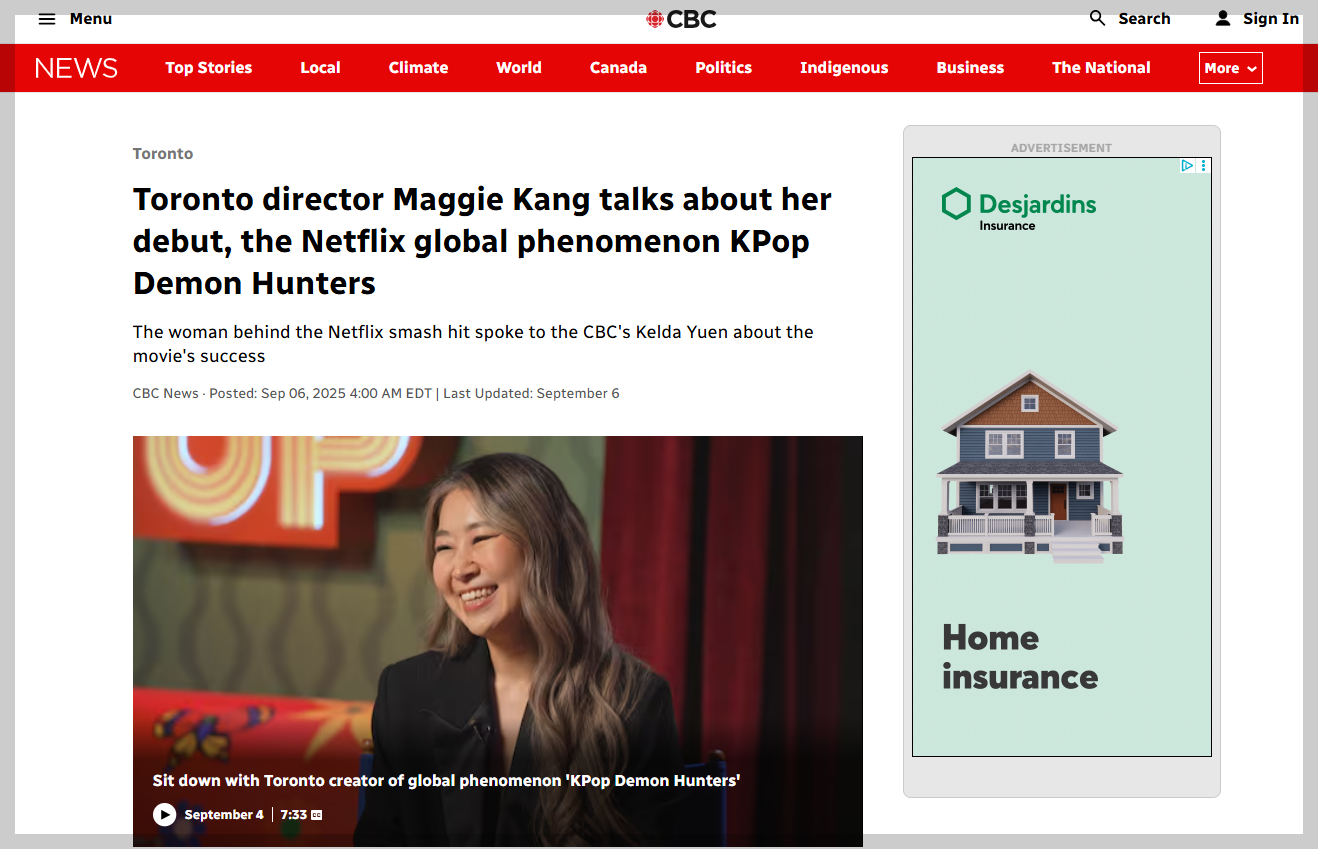Go to the NEWS home section
The height and width of the screenshot is (849, 1318).
76,68
